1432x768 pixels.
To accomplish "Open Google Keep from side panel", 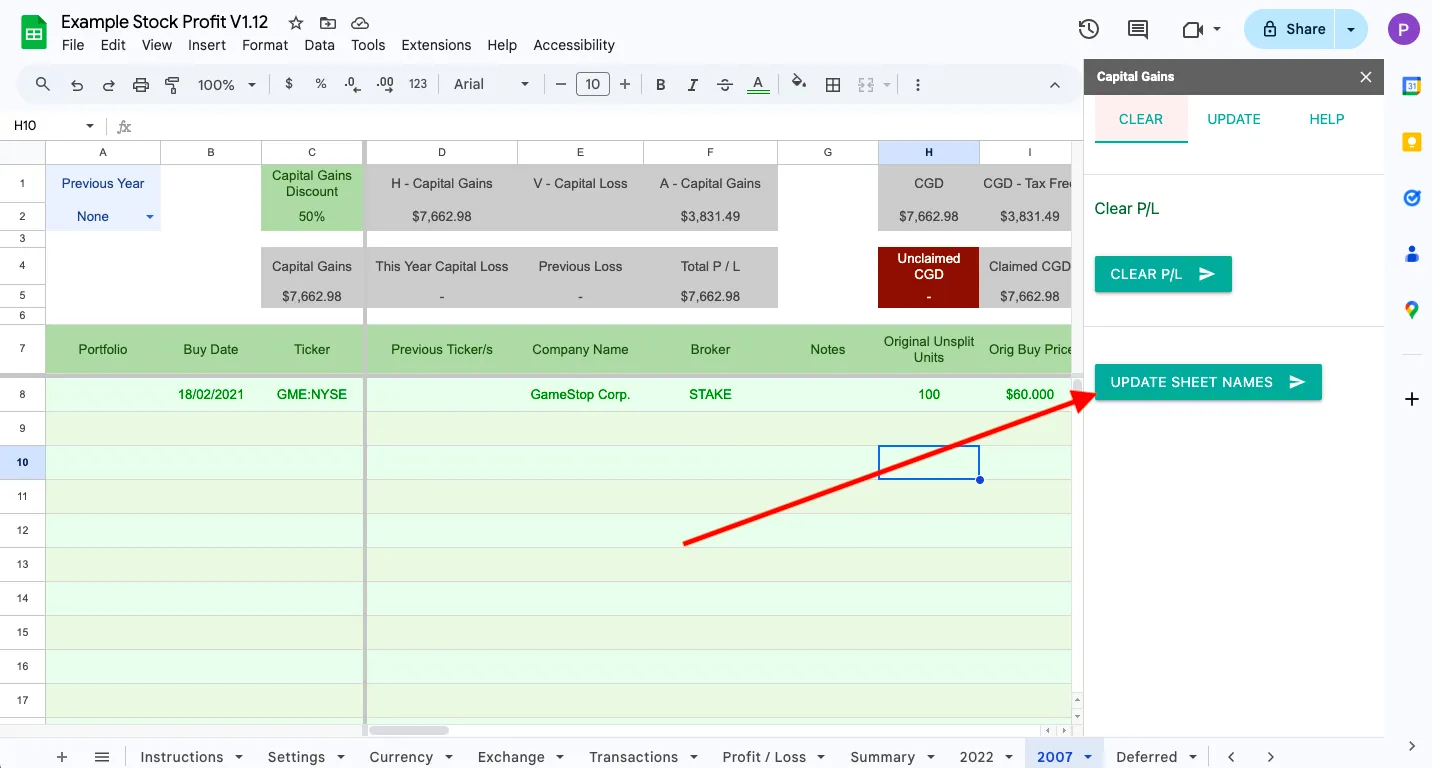I will tap(1411, 142).
